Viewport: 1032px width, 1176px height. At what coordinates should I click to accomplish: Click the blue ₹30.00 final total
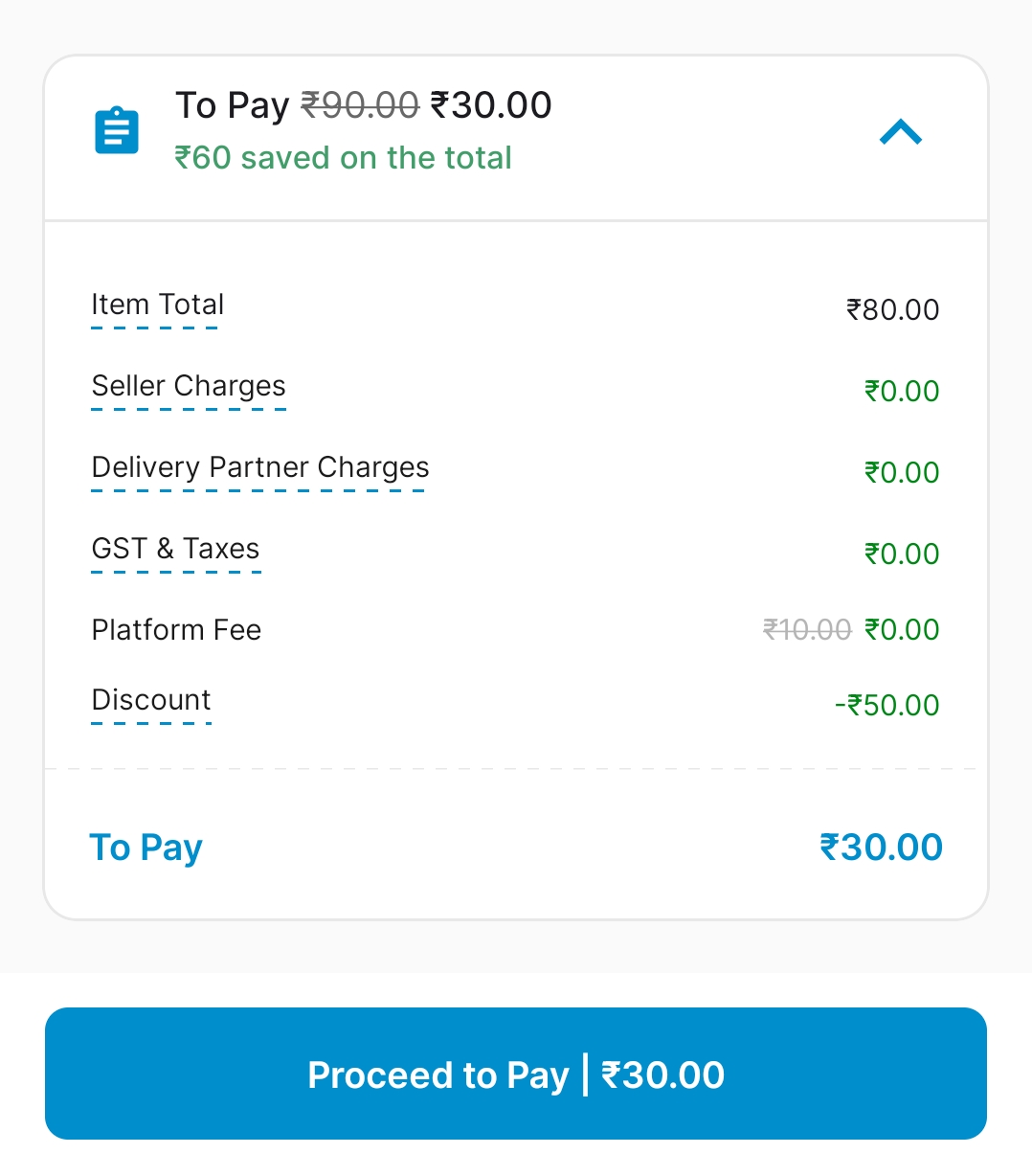pyautogui.click(x=881, y=848)
